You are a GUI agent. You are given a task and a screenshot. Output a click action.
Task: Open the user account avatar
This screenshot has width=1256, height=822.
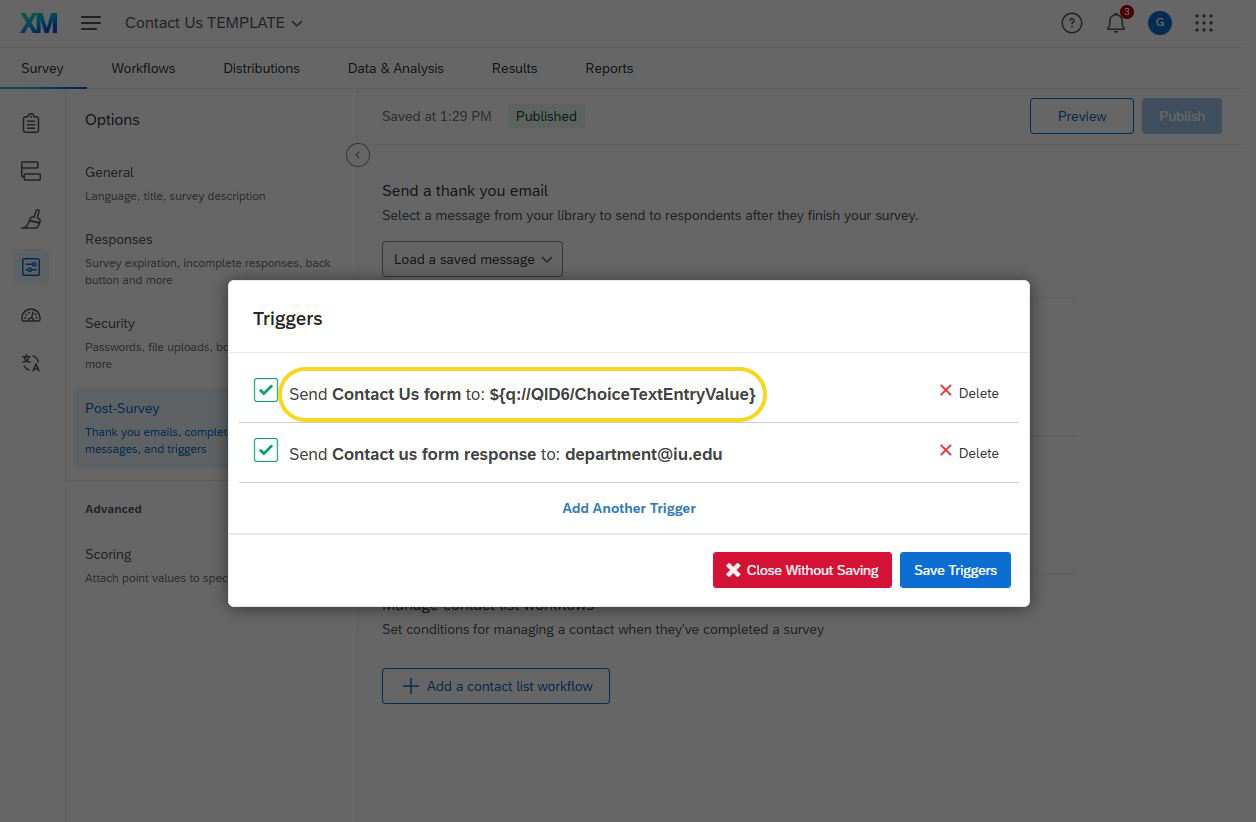pyautogui.click(x=1160, y=23)
